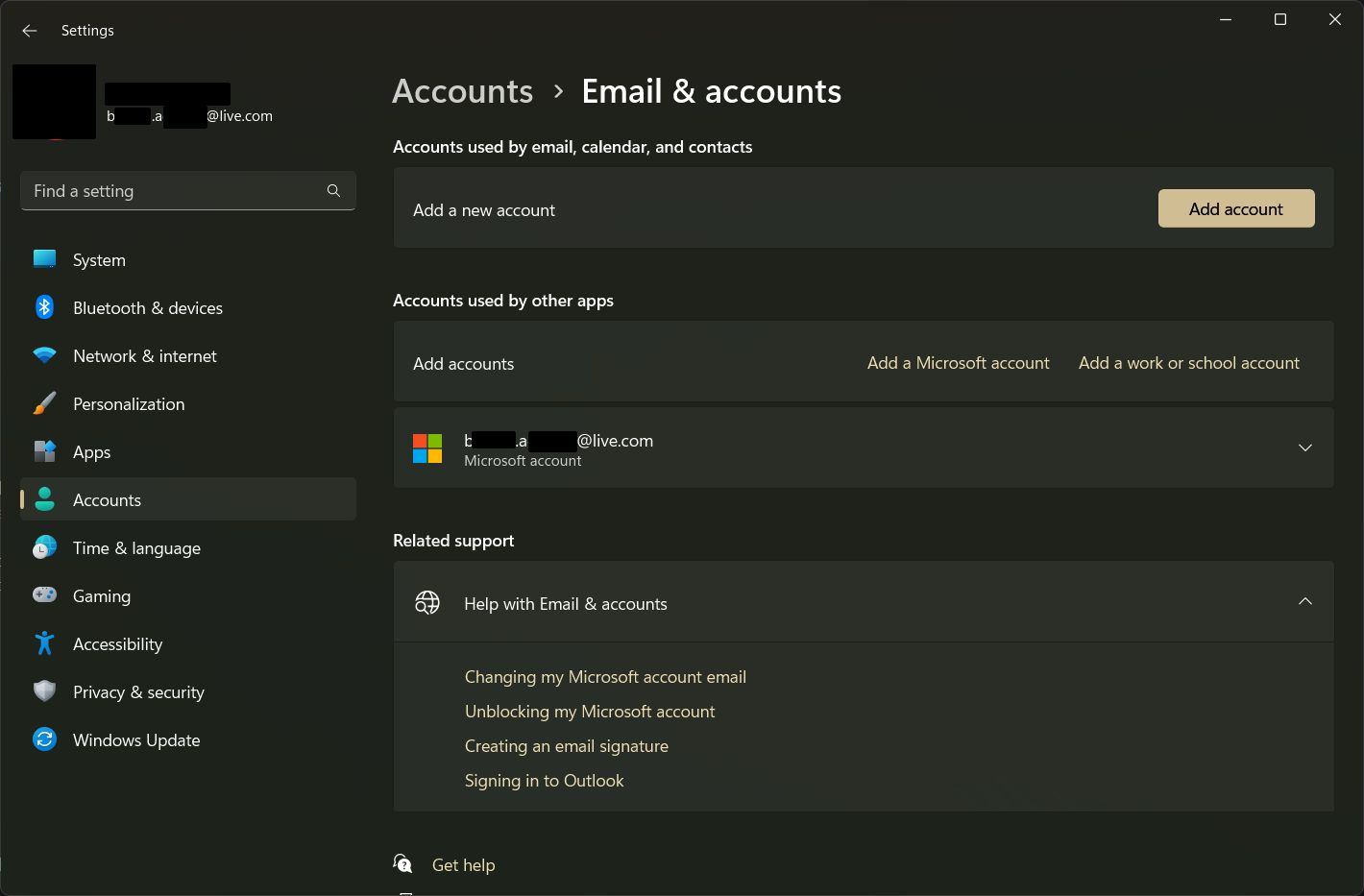Click the Microsoft logo beside live.com account
Image resolution: width=1364 pixels, height=896 pixels.
click(427, 448)
